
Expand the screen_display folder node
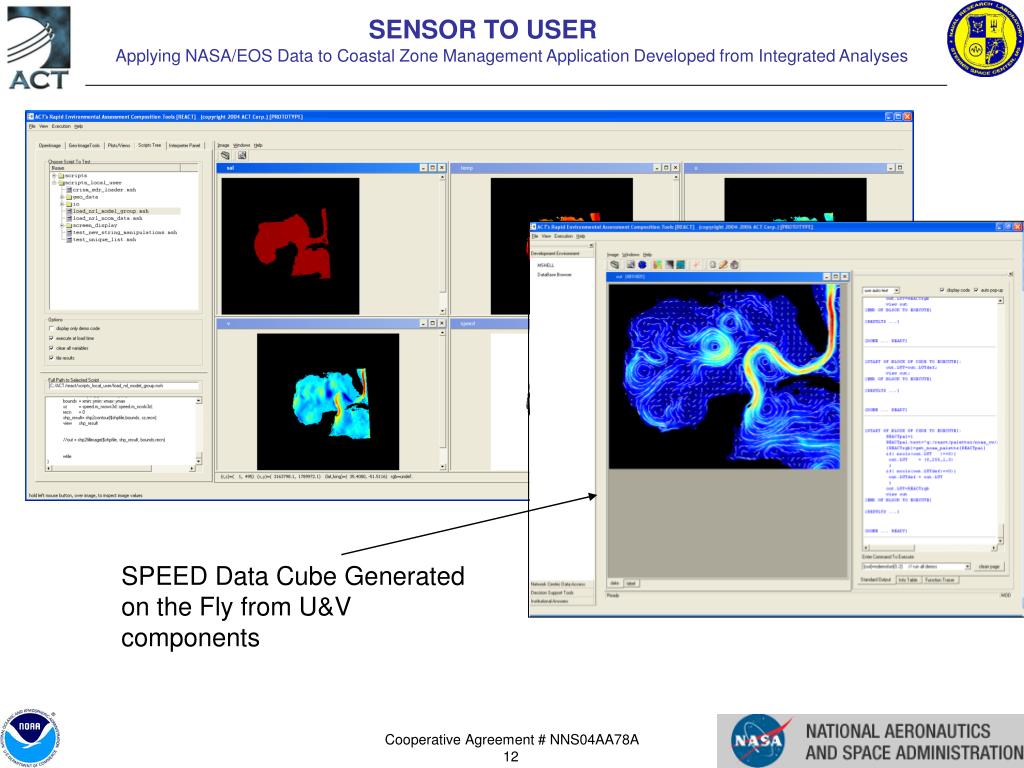coord(62,225)
